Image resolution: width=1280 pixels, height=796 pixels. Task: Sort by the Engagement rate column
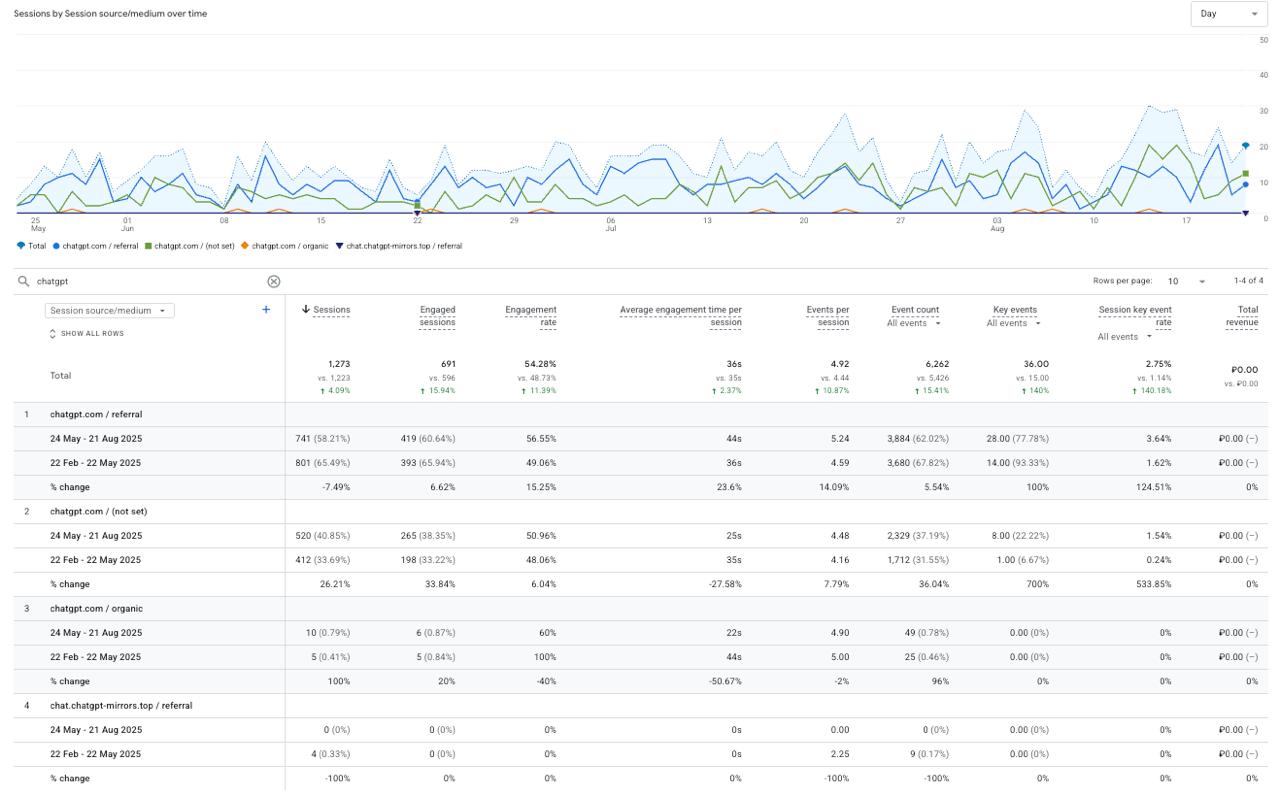pyautogui.click(x=531, y=316)
